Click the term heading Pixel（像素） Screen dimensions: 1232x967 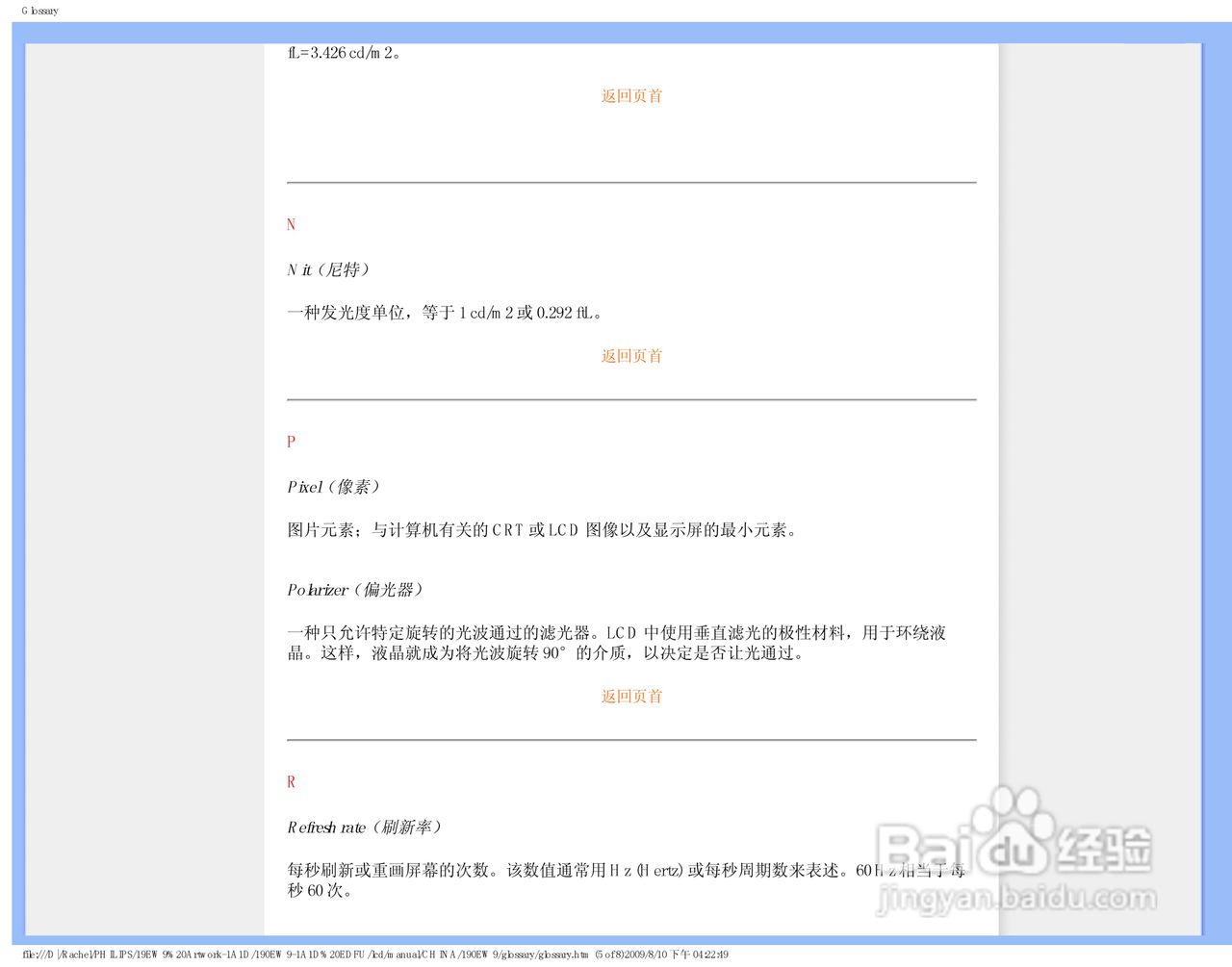coord(334,488)
